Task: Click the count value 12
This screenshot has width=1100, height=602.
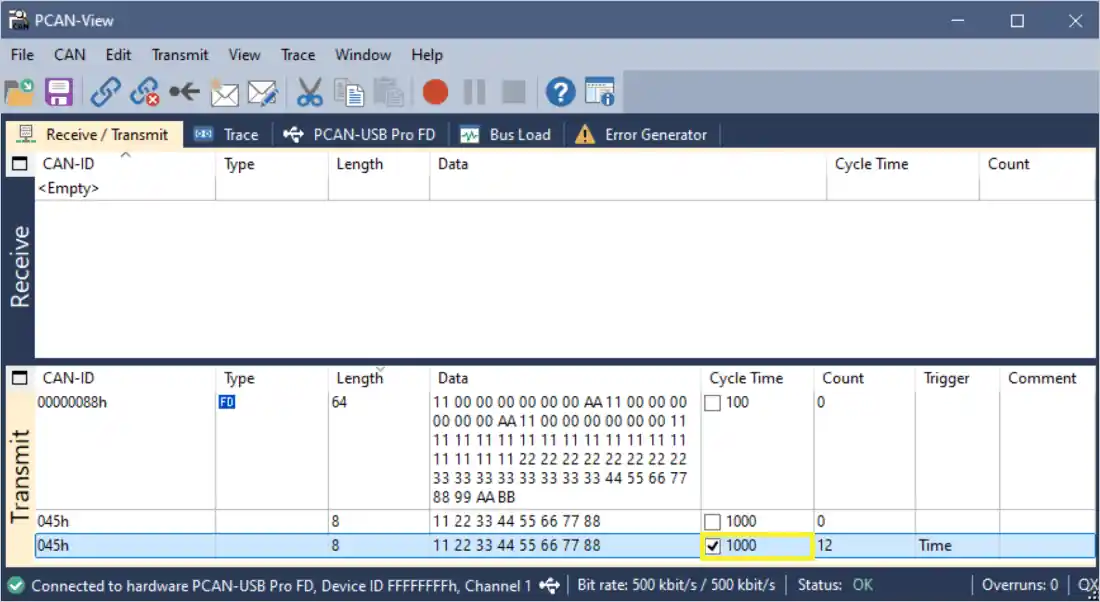Action: pyautogui.click(x=825, y=546)
